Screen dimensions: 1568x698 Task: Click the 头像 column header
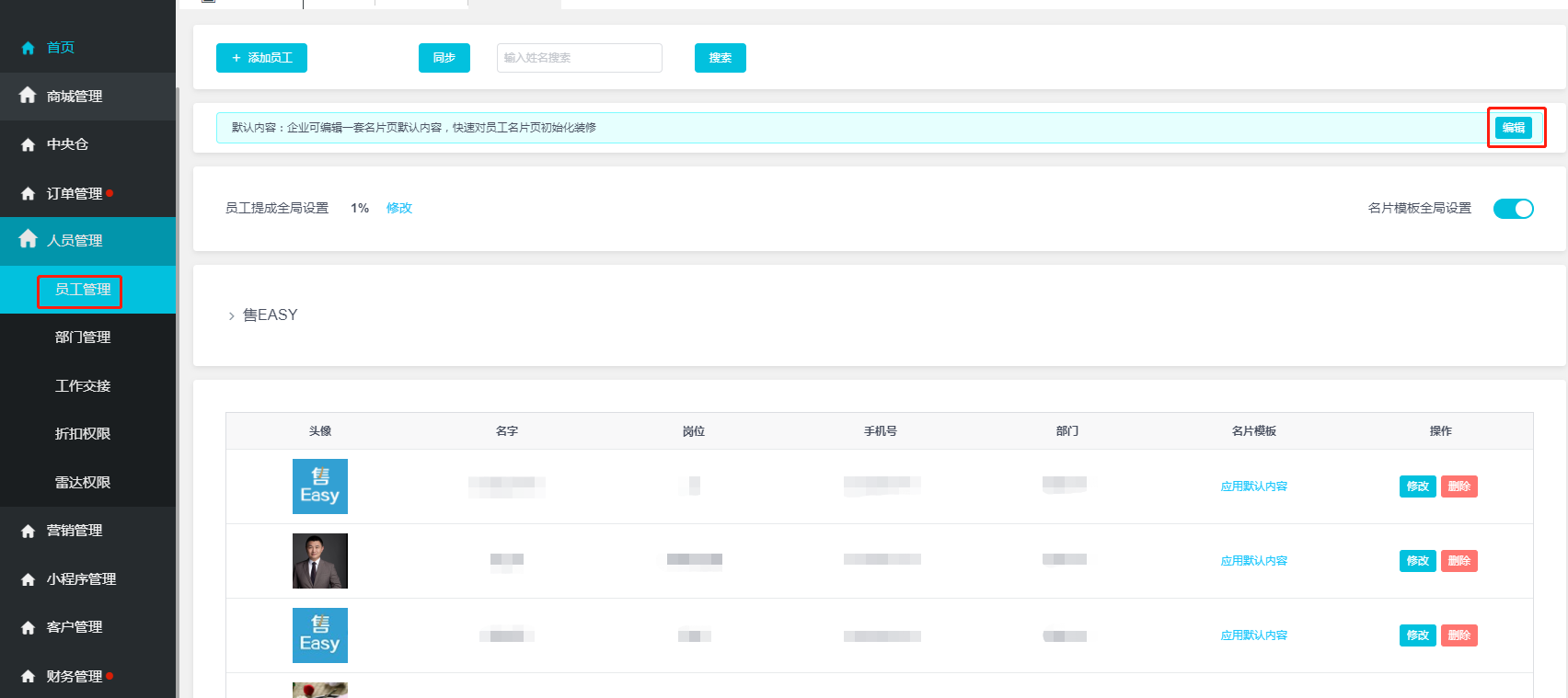pyautogui.click(x=320, y=431)
